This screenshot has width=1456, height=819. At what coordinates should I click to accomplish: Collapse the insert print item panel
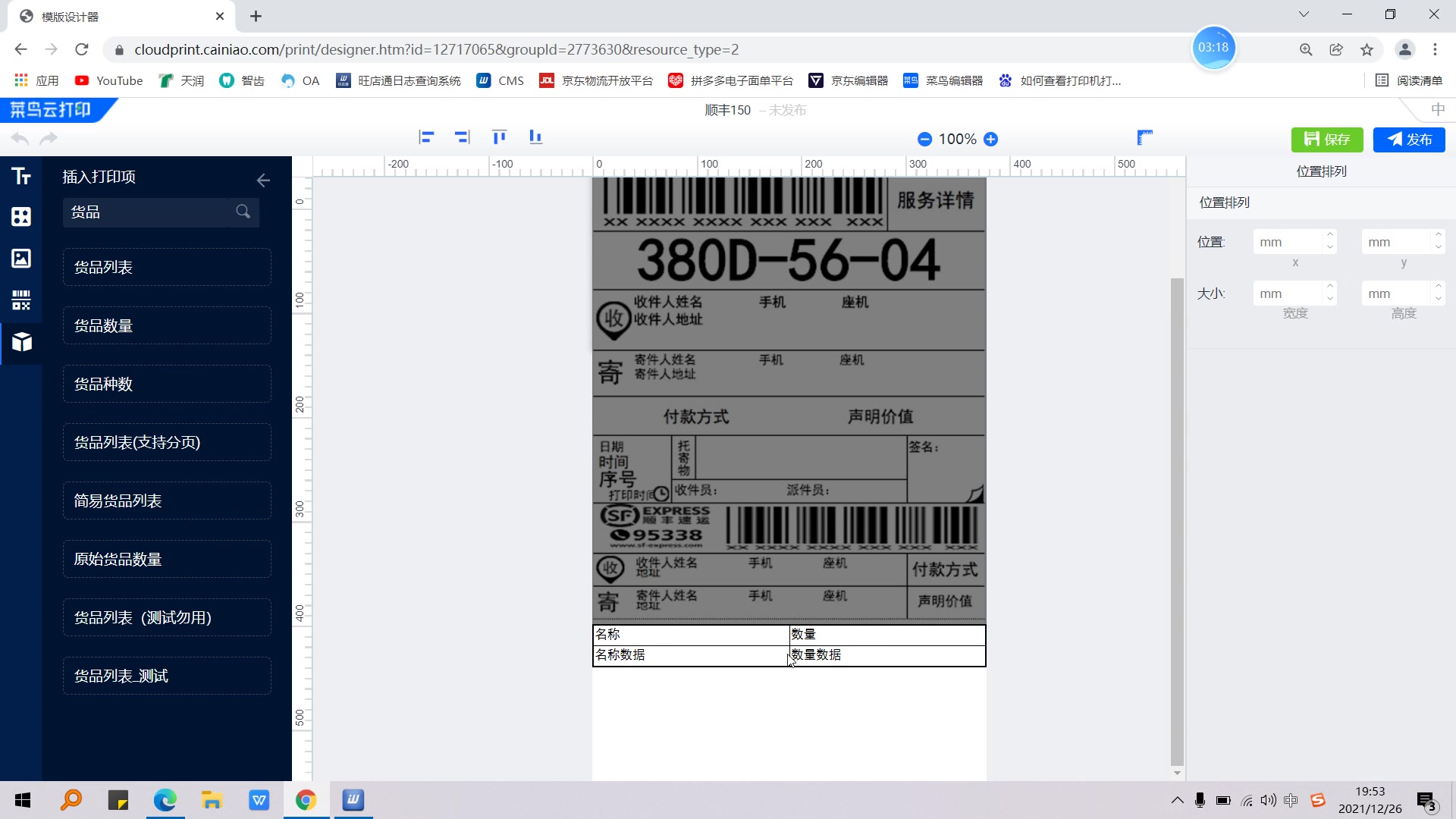coord(263,180)
